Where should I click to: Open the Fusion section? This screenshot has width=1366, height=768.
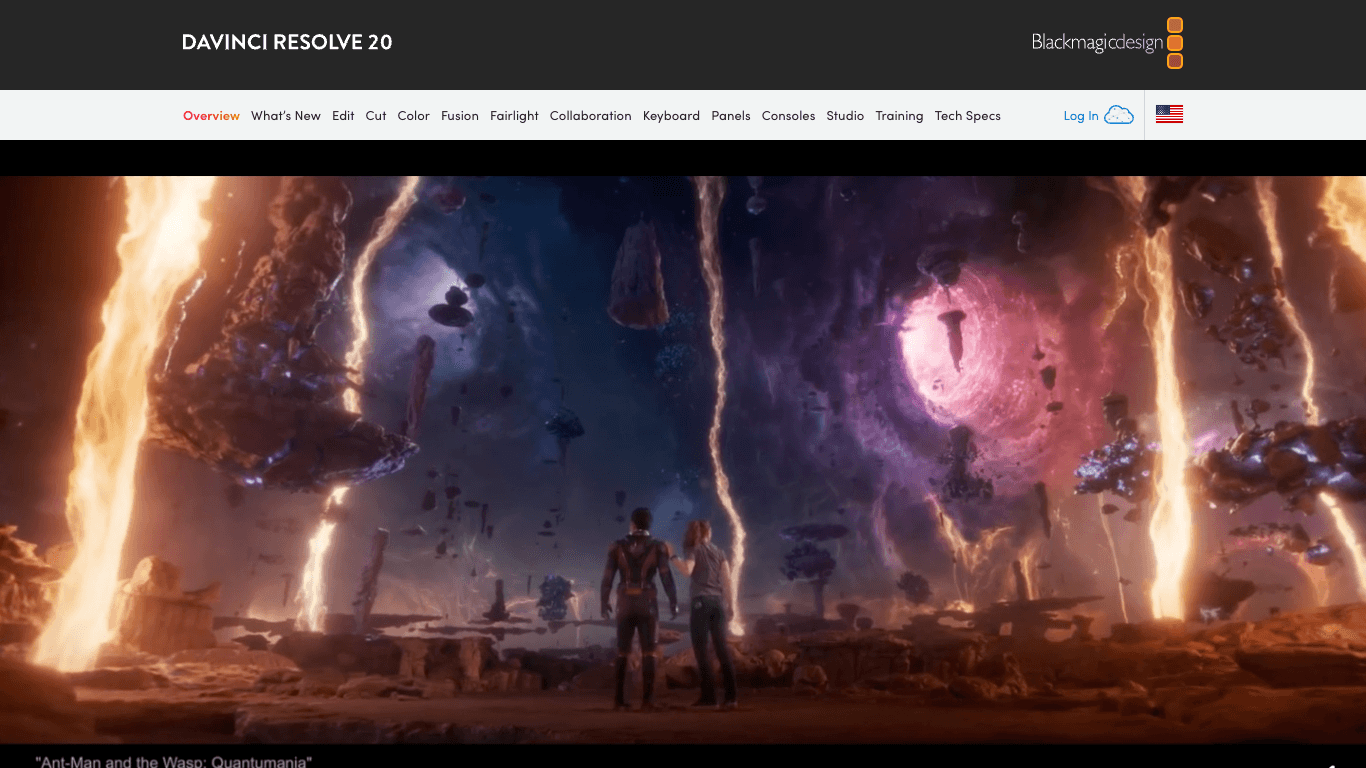460,116
